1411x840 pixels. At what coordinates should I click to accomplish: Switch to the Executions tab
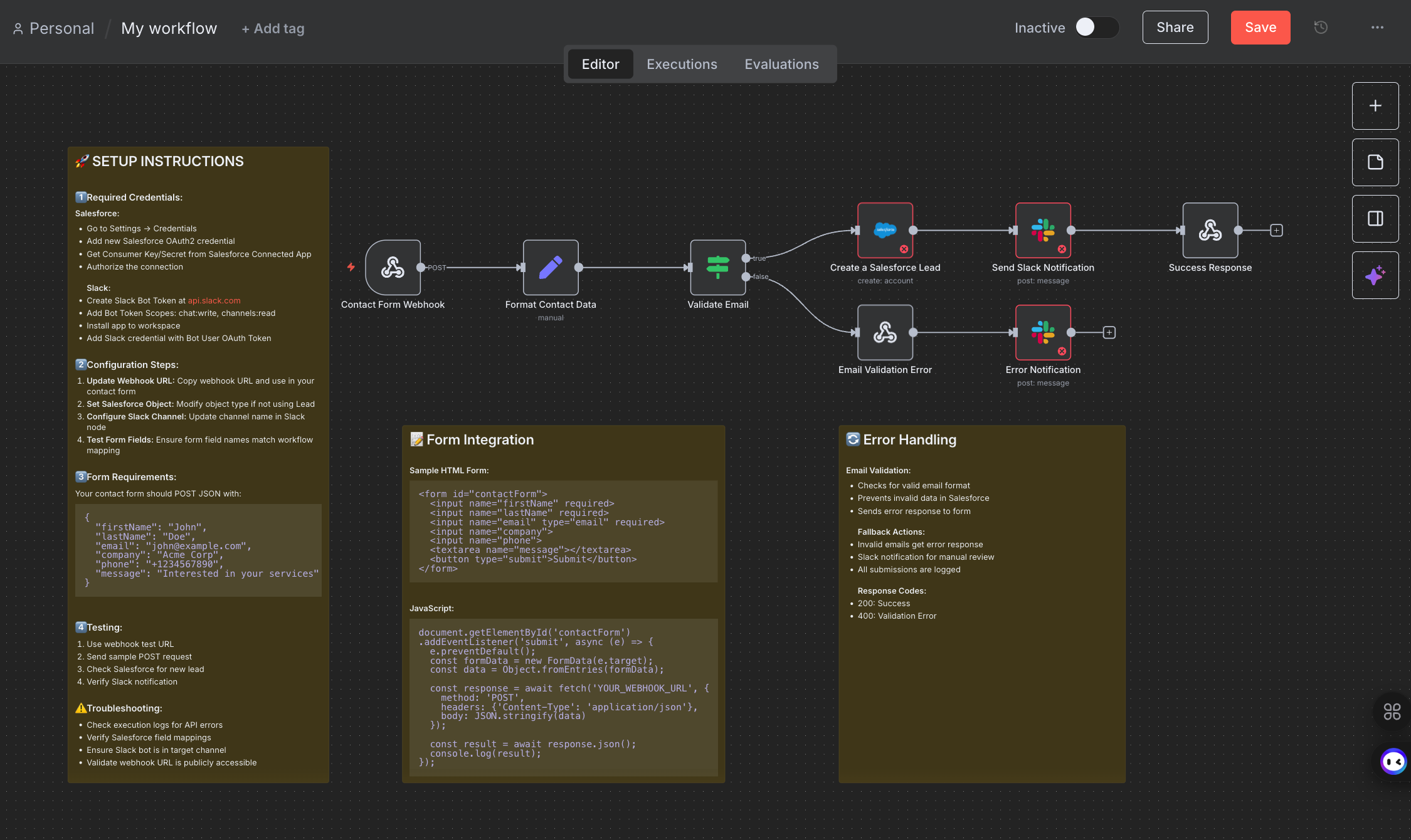click(682, 64)
